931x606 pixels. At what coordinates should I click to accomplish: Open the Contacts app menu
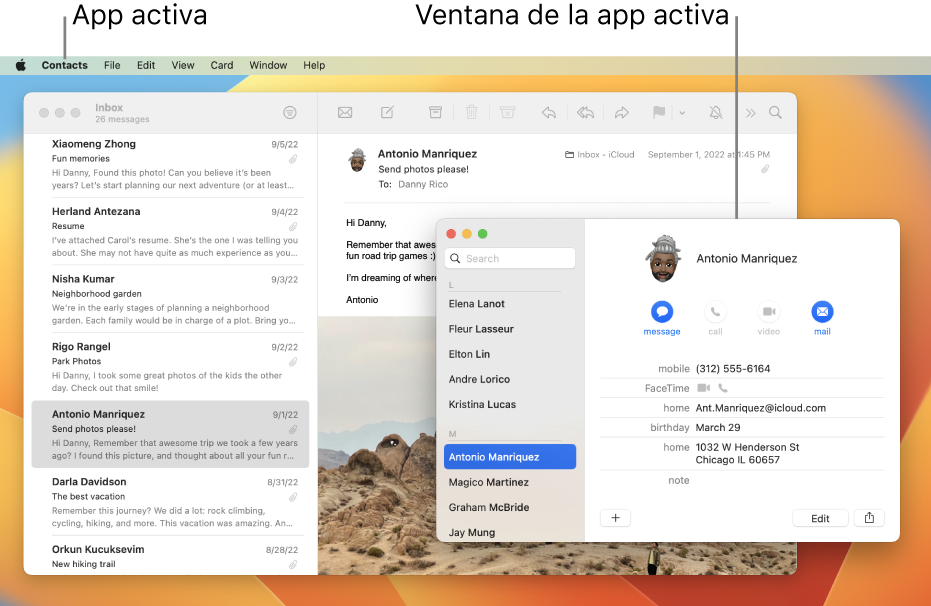tap(65, 65)
